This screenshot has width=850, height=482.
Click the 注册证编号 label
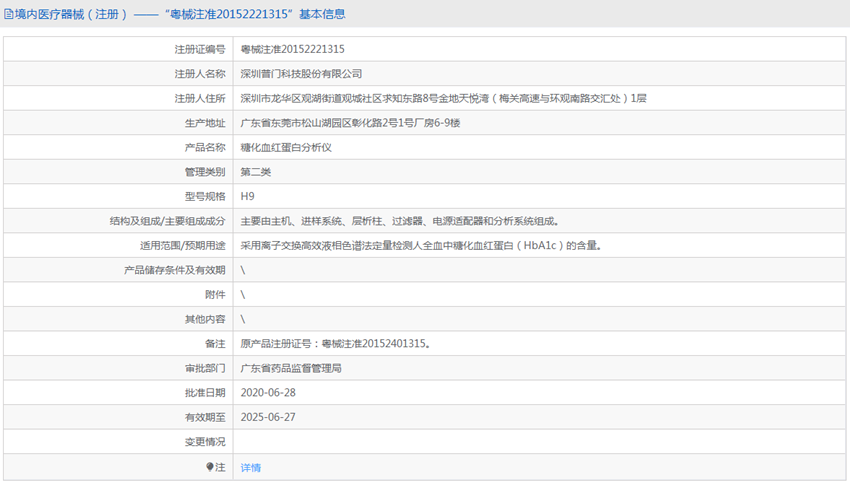(199, 49)
